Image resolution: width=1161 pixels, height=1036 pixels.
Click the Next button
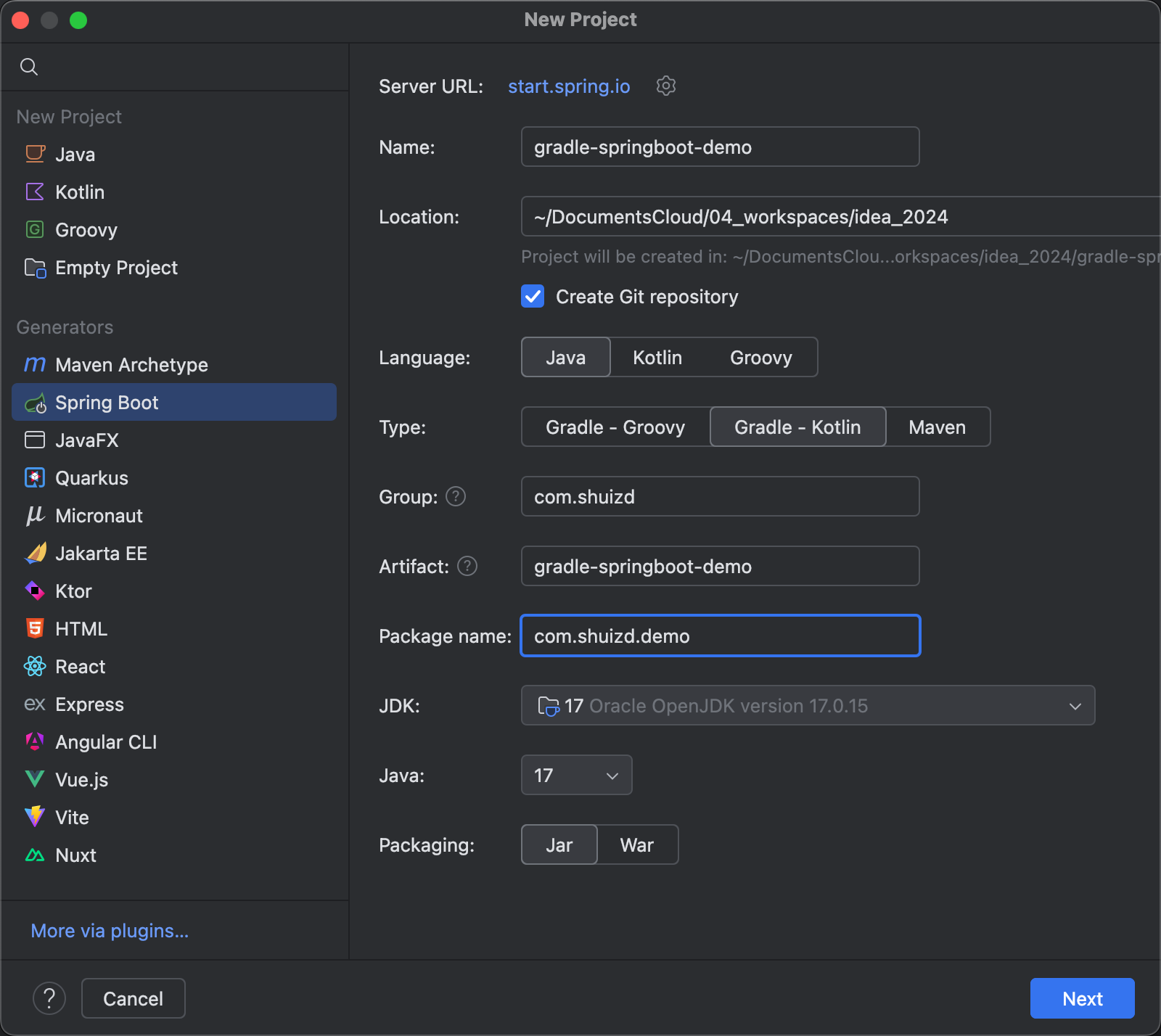(x=1083, y=998)
